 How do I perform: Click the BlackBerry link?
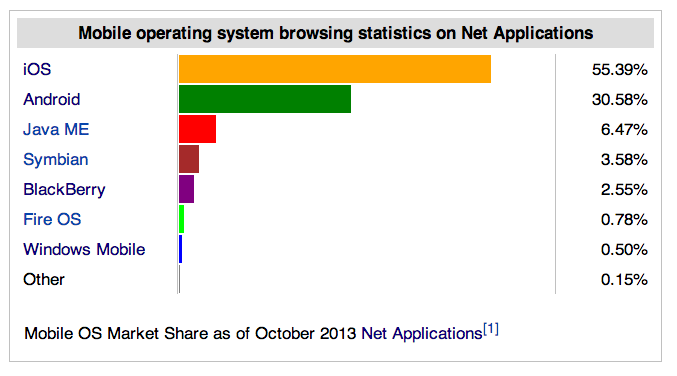coord(64,190)
